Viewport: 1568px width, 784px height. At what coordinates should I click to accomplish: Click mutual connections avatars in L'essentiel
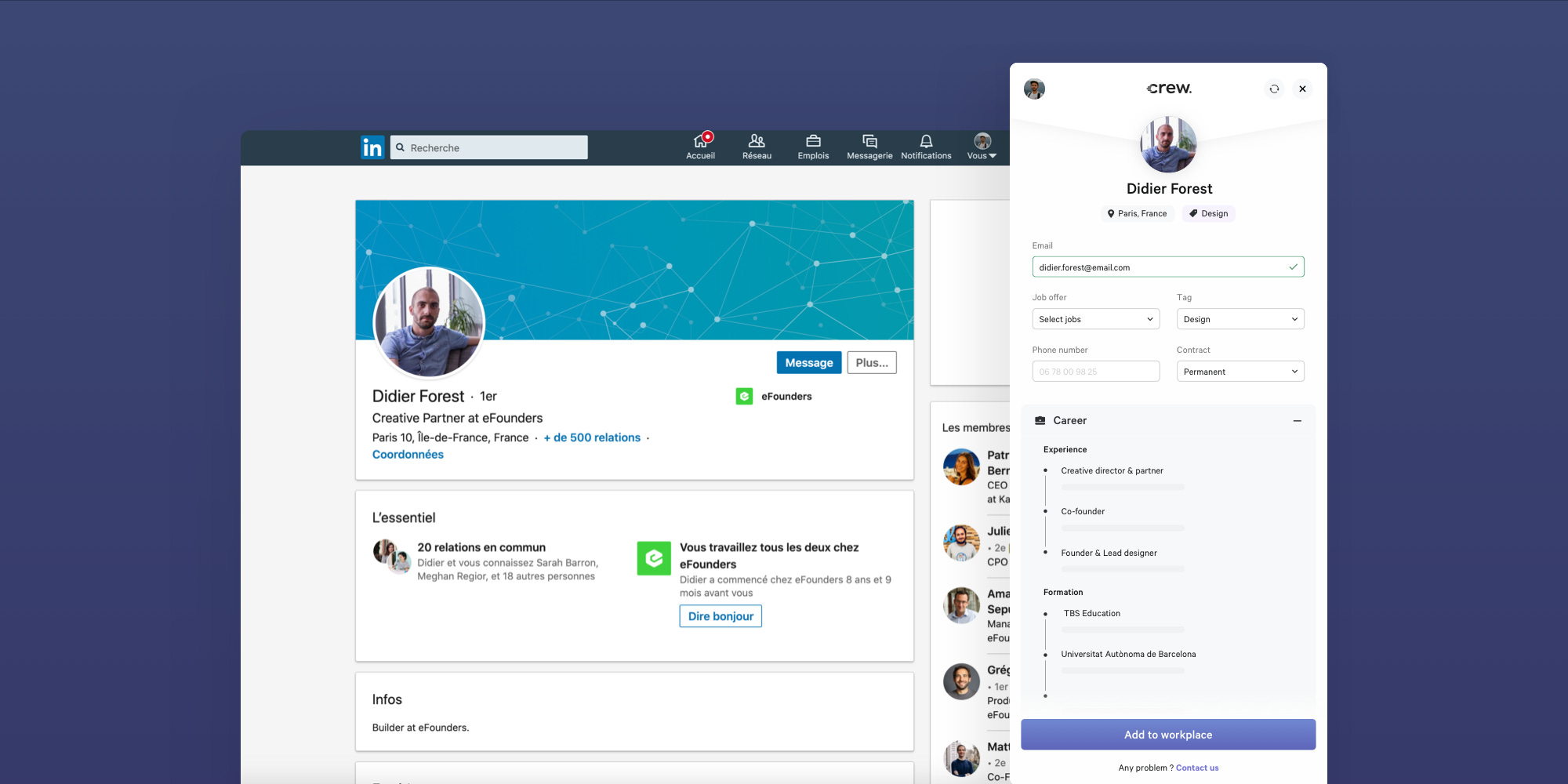(392, 556)
